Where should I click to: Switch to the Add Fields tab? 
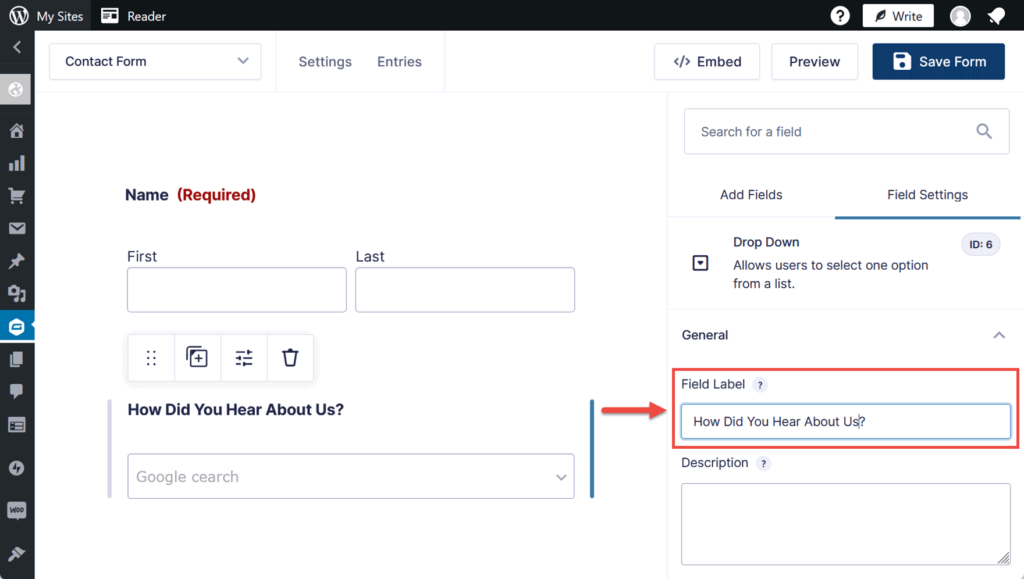coord(752,195)
